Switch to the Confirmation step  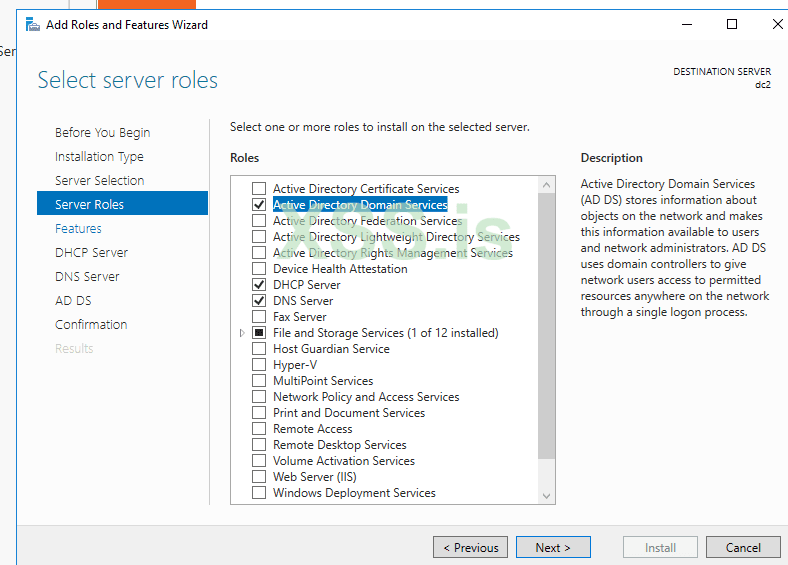tap(91, 325)
